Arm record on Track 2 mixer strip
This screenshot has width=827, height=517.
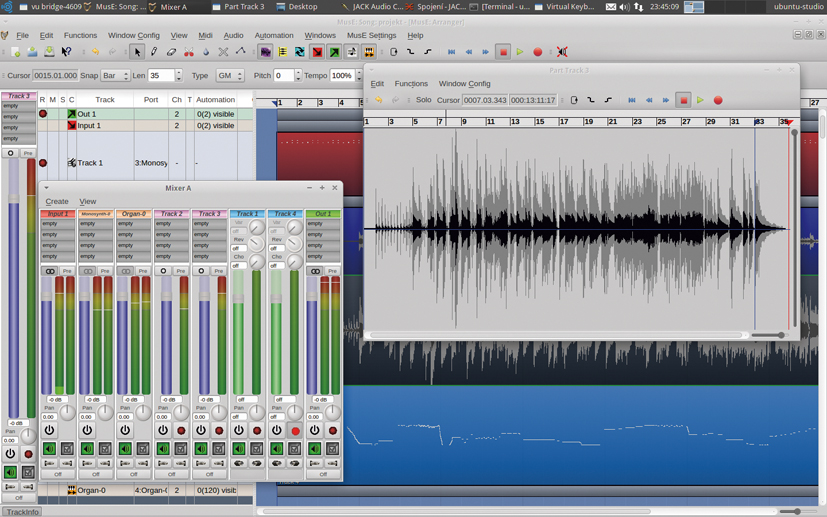point(181,430)
